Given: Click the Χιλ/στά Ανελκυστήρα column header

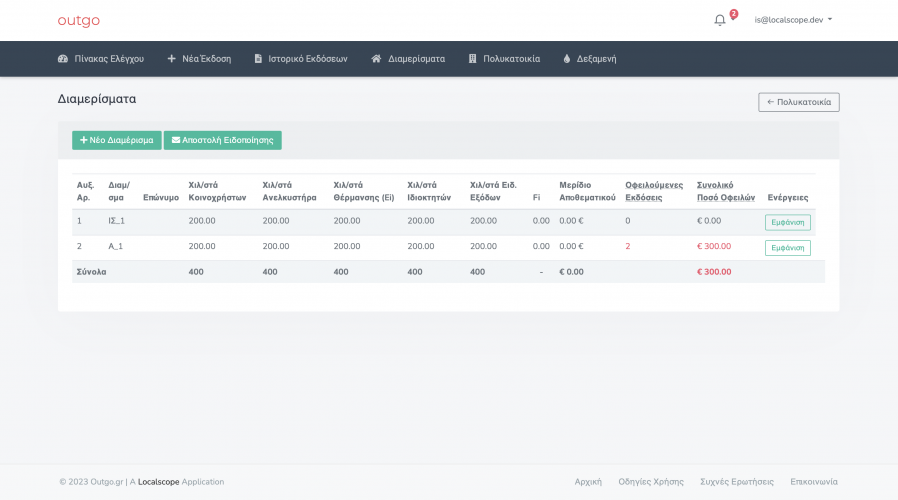Looking at the screenshot, I should (x=289, y=191).
